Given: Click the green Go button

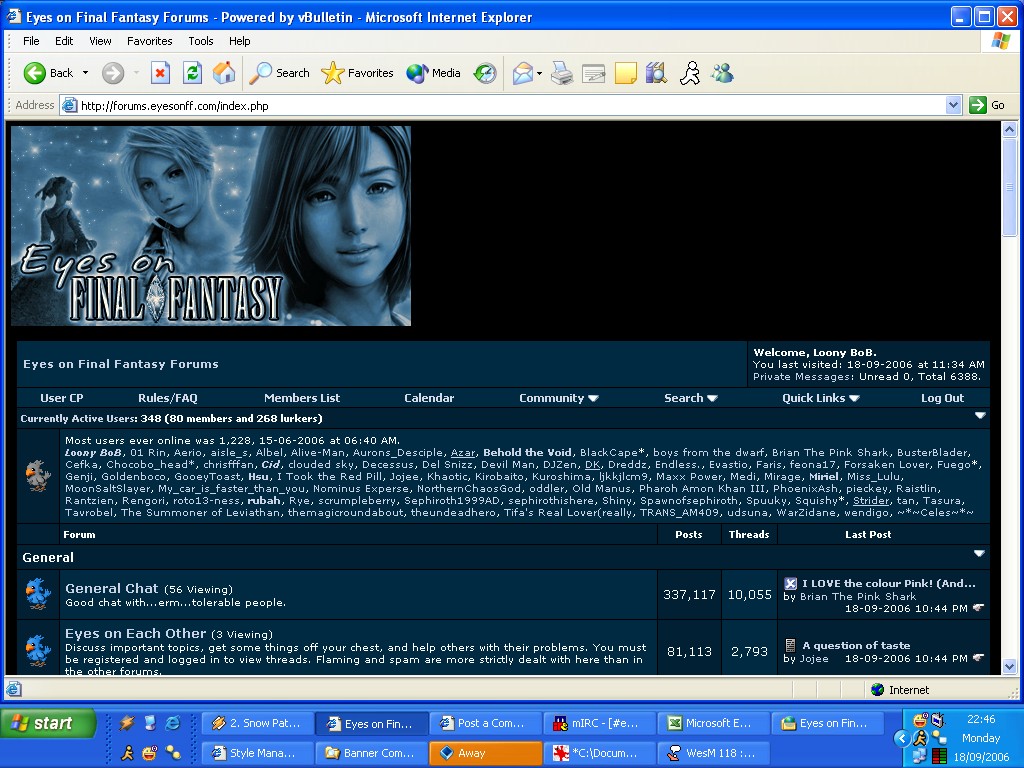Looking at the screenshot, I should (987, 105).
